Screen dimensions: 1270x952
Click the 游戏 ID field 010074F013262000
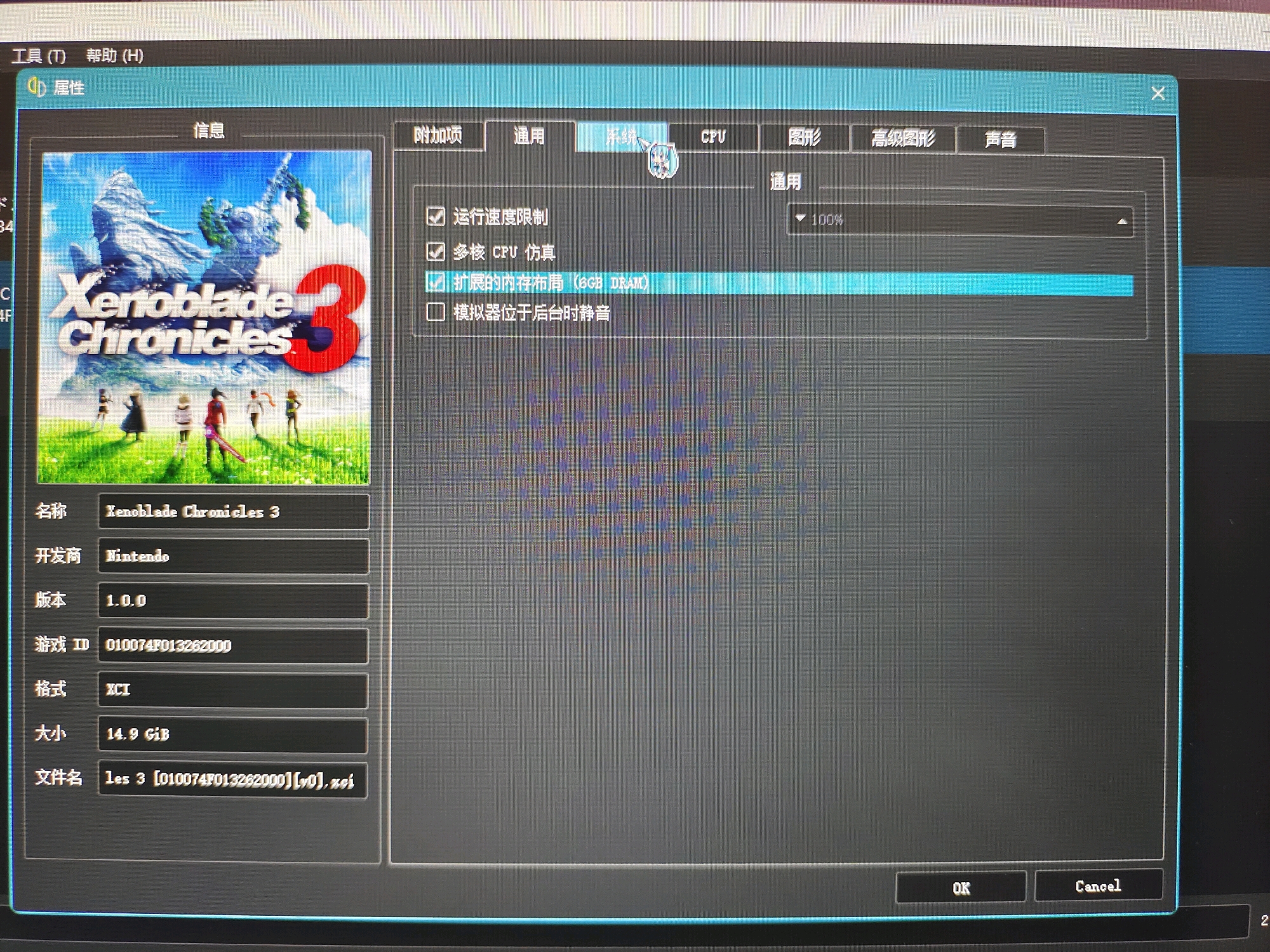point(233,645)
